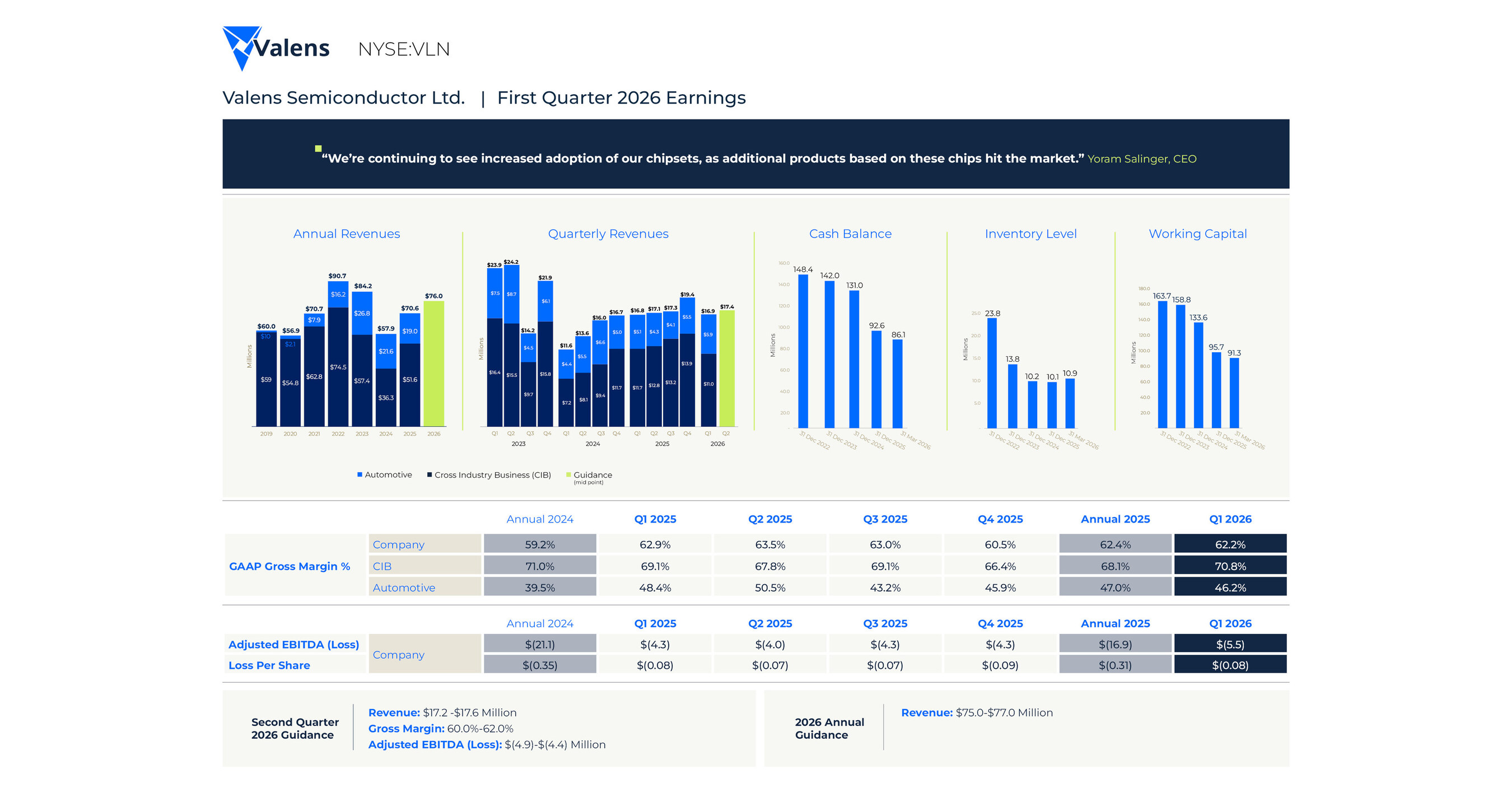The width and height of the screenshot is (1512, 792).
Task: Click the NYSE:VLN ticker text
Action: [404, 49]
